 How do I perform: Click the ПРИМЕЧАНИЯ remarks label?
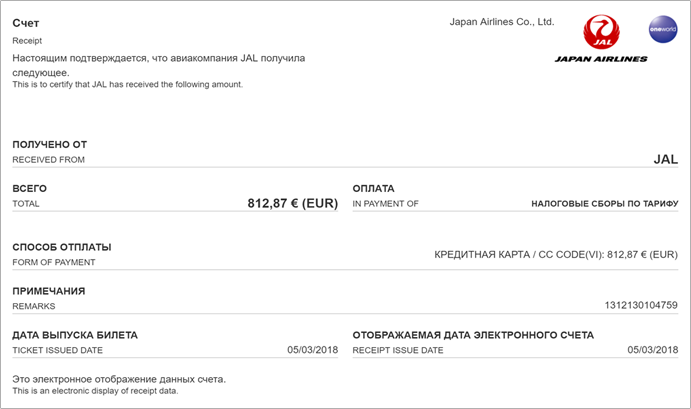tap(49, 291)
